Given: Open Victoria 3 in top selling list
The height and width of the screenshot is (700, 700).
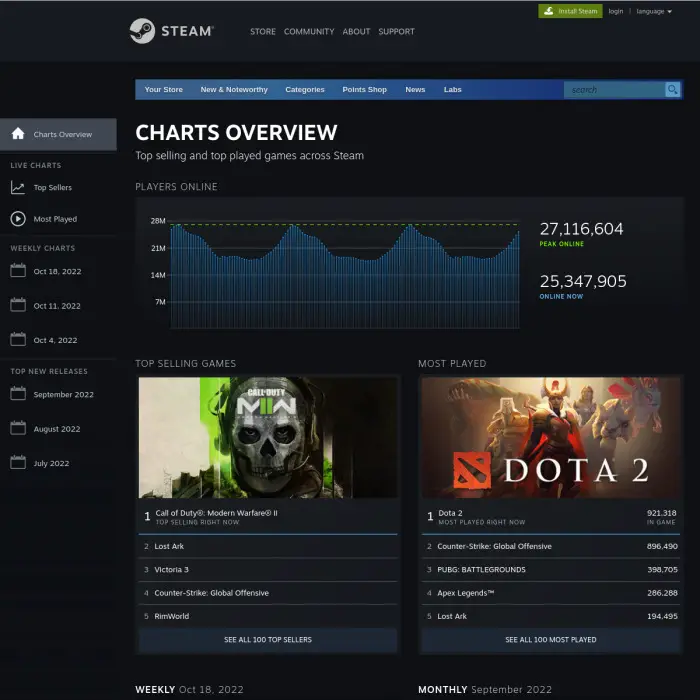Looking at the screenshot, I should coord(268,570).
